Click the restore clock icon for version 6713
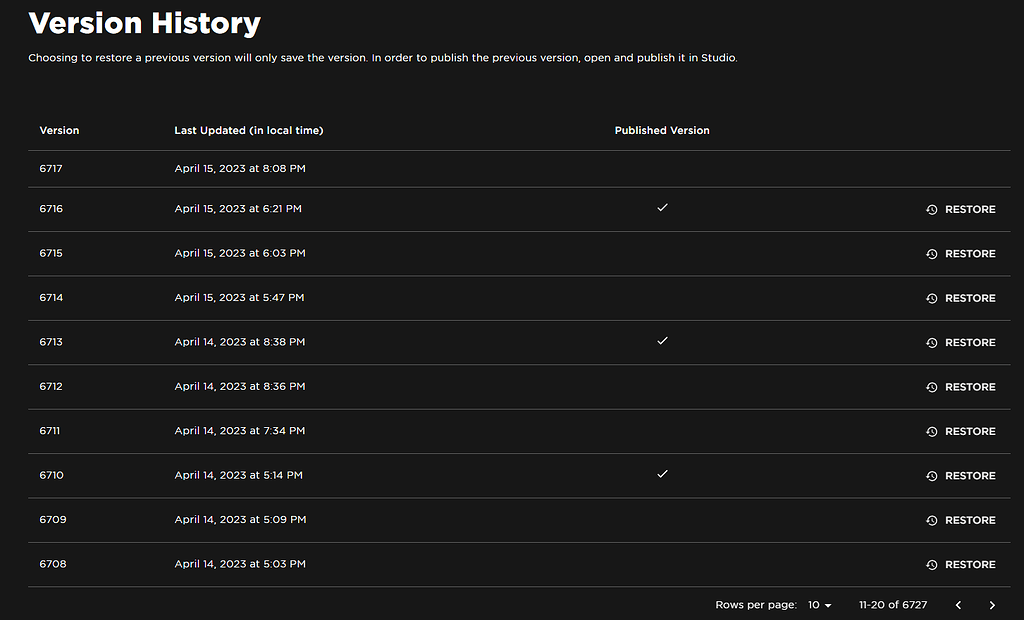1024x620 pixels. click(933, 342)
